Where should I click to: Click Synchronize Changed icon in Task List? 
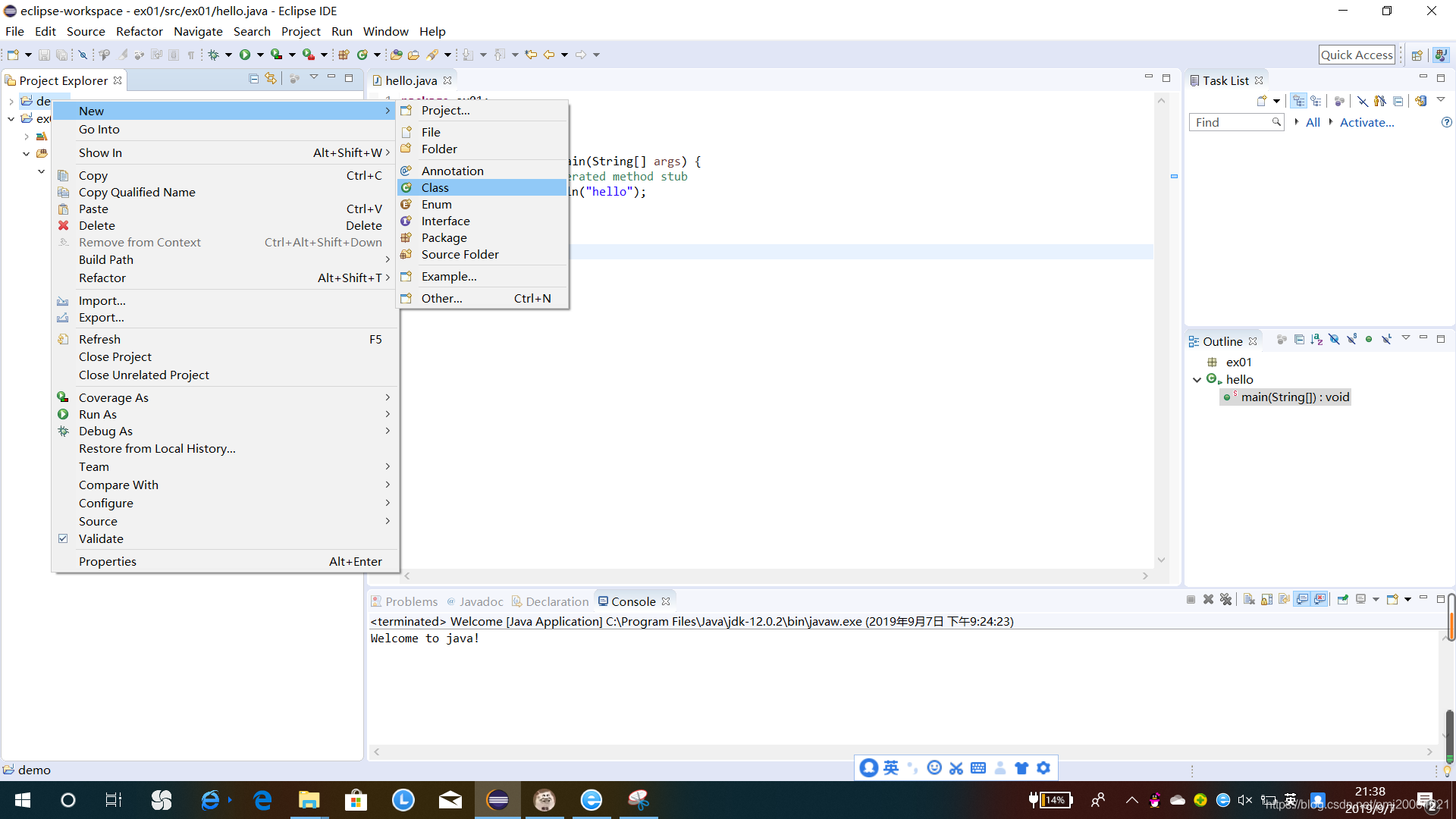[1420, 101]
